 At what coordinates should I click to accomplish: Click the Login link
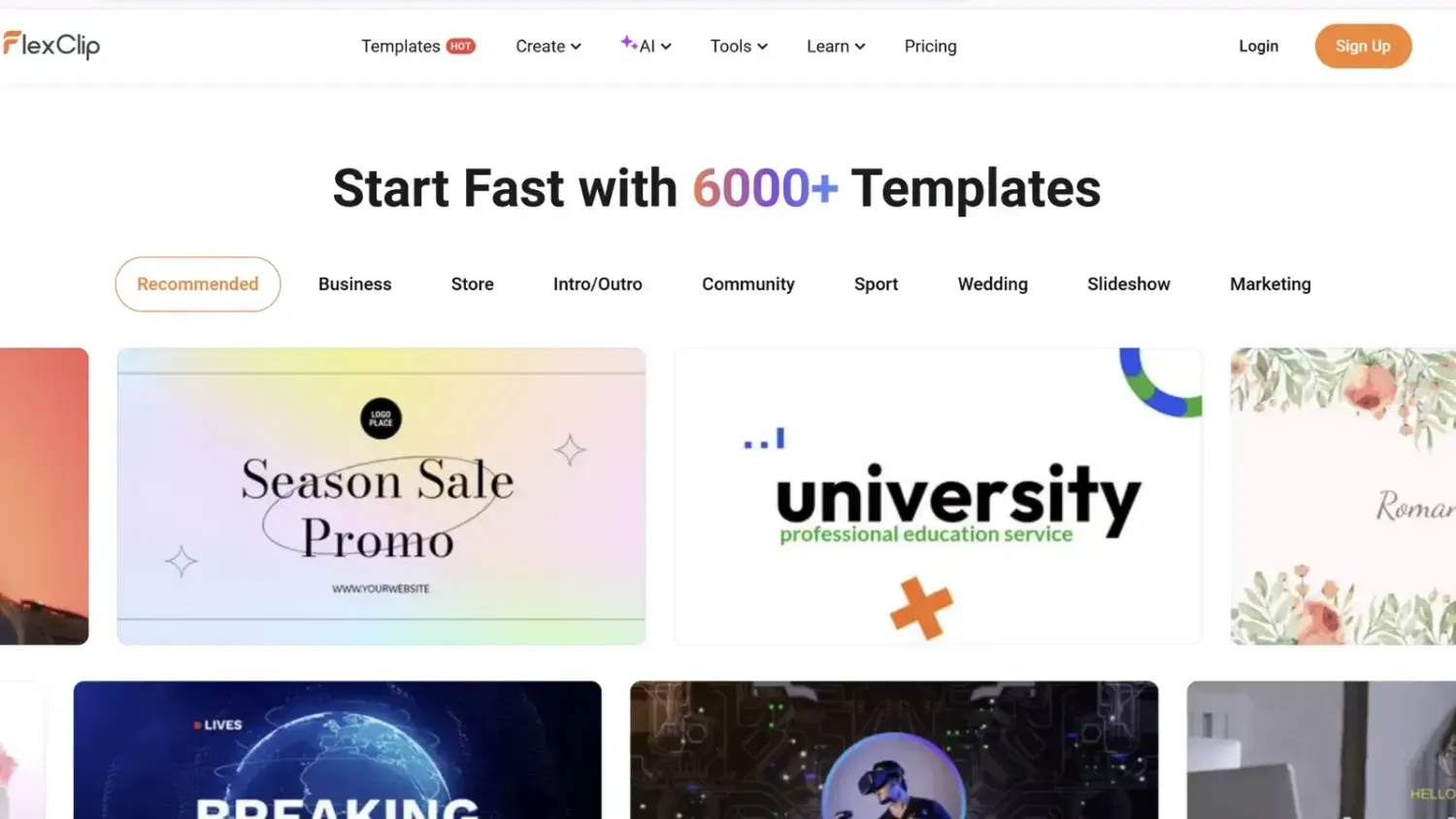click(1258, 46)
